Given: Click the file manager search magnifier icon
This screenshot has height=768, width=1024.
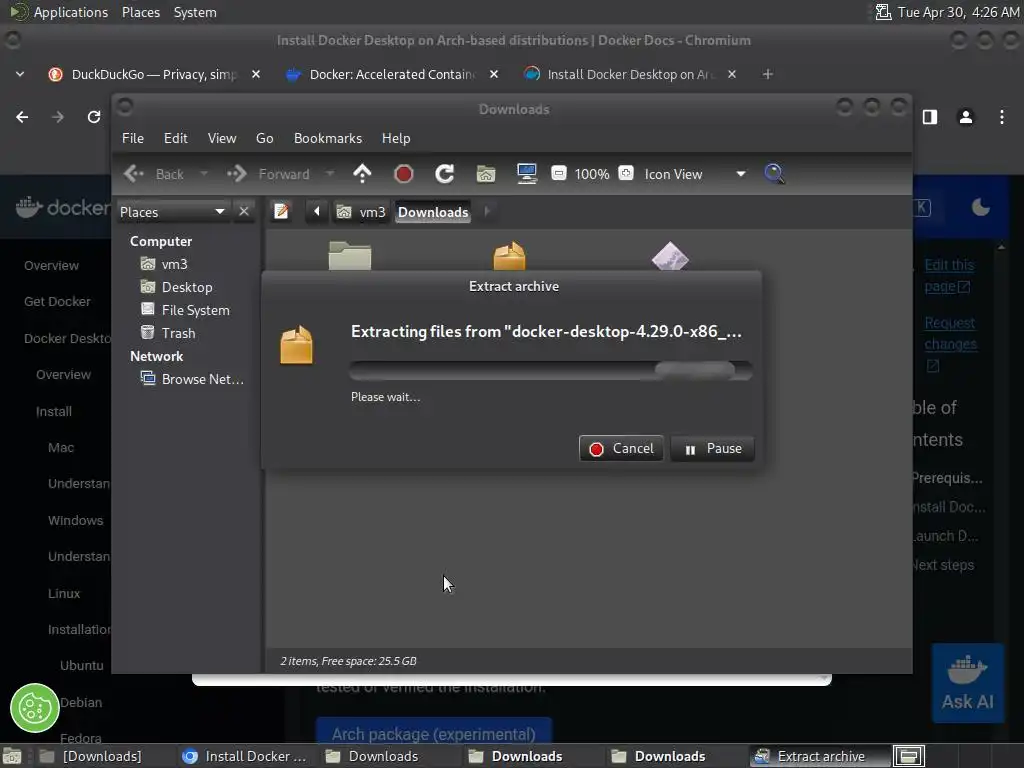Looking at the screenshot, I should [x=774, y=174].
